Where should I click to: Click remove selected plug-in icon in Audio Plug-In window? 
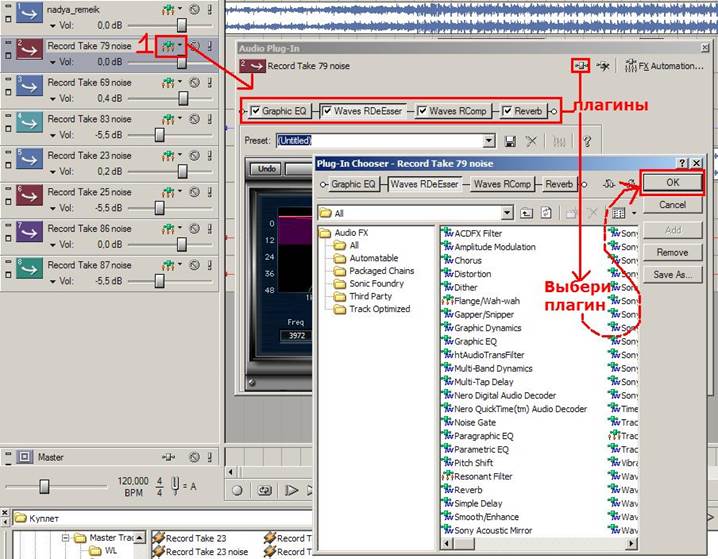(604, 66)
